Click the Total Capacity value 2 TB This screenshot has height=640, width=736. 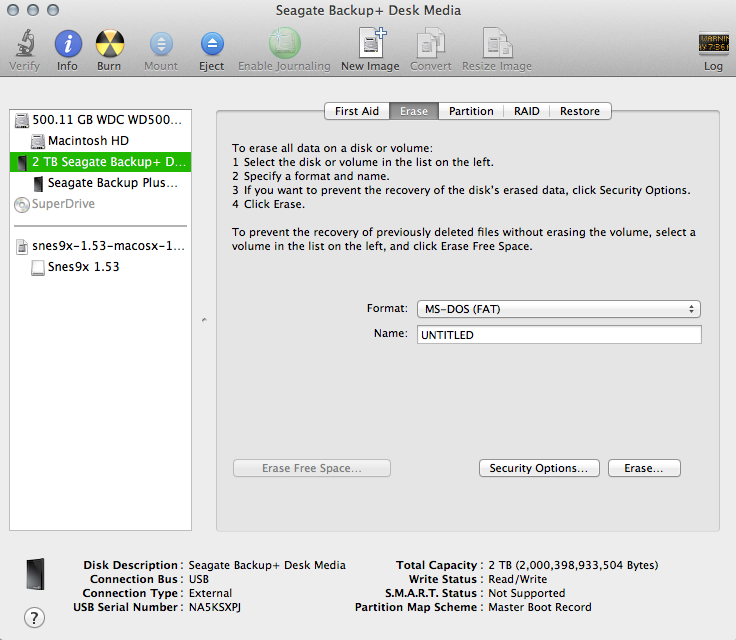pos(573,565)
